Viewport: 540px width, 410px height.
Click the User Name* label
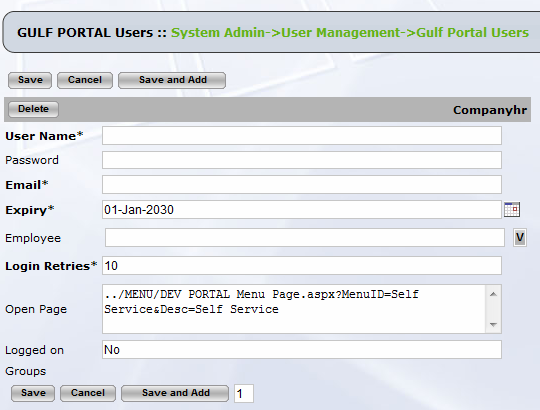(44, 136)
